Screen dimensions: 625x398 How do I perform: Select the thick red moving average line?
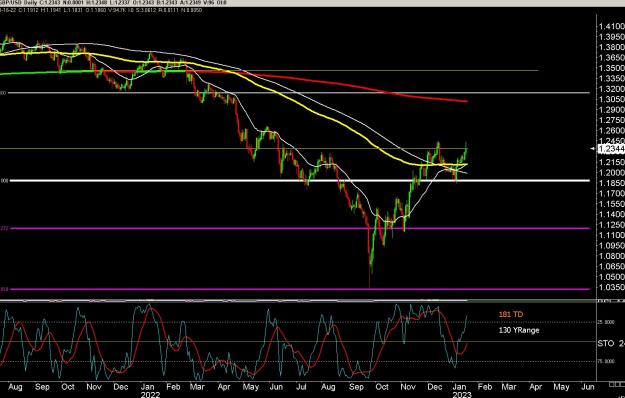359,88
